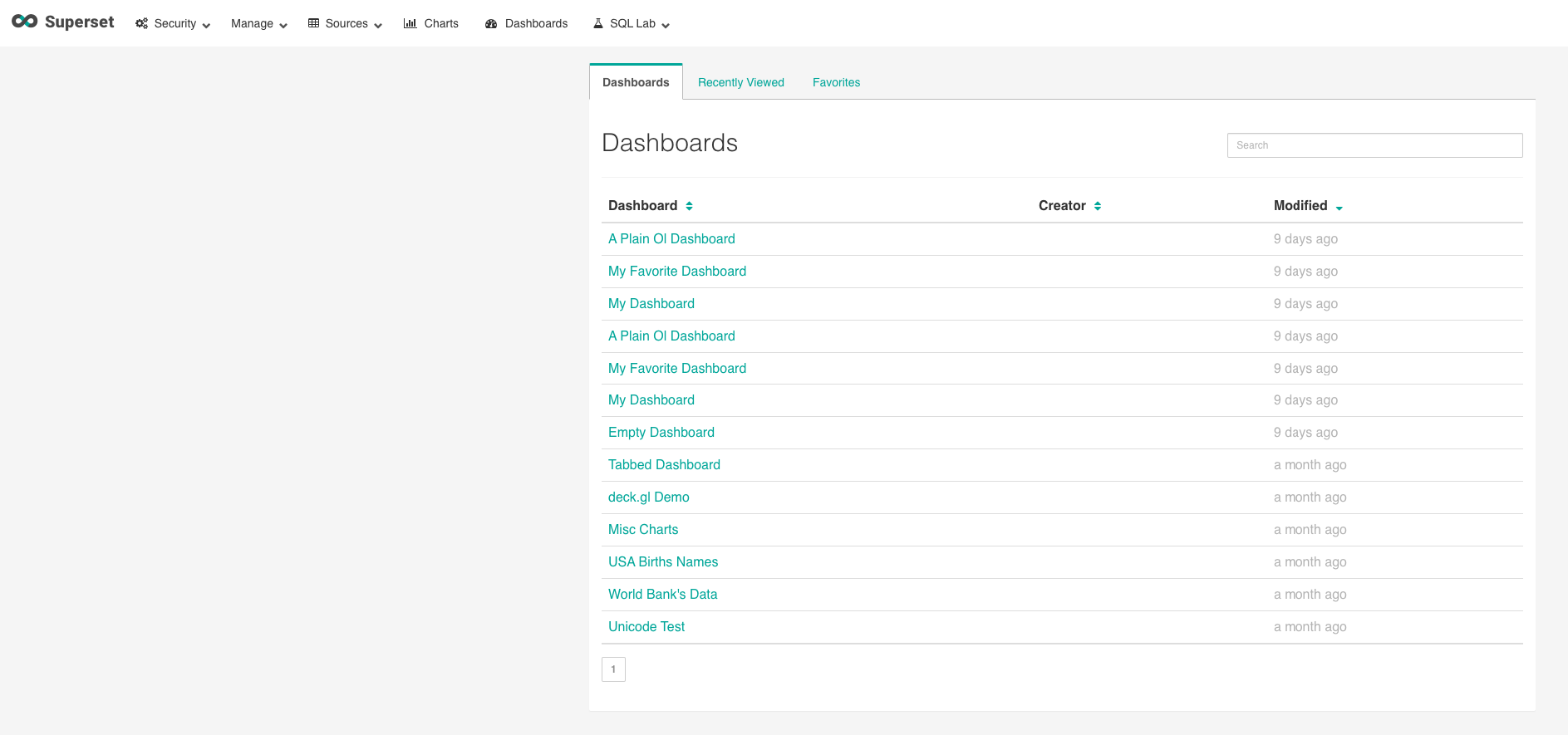Image resolution: width=1568 pixels, height=735 pixels.
Task: Click the Superset infinity logo icon
Action: [25, 22]
